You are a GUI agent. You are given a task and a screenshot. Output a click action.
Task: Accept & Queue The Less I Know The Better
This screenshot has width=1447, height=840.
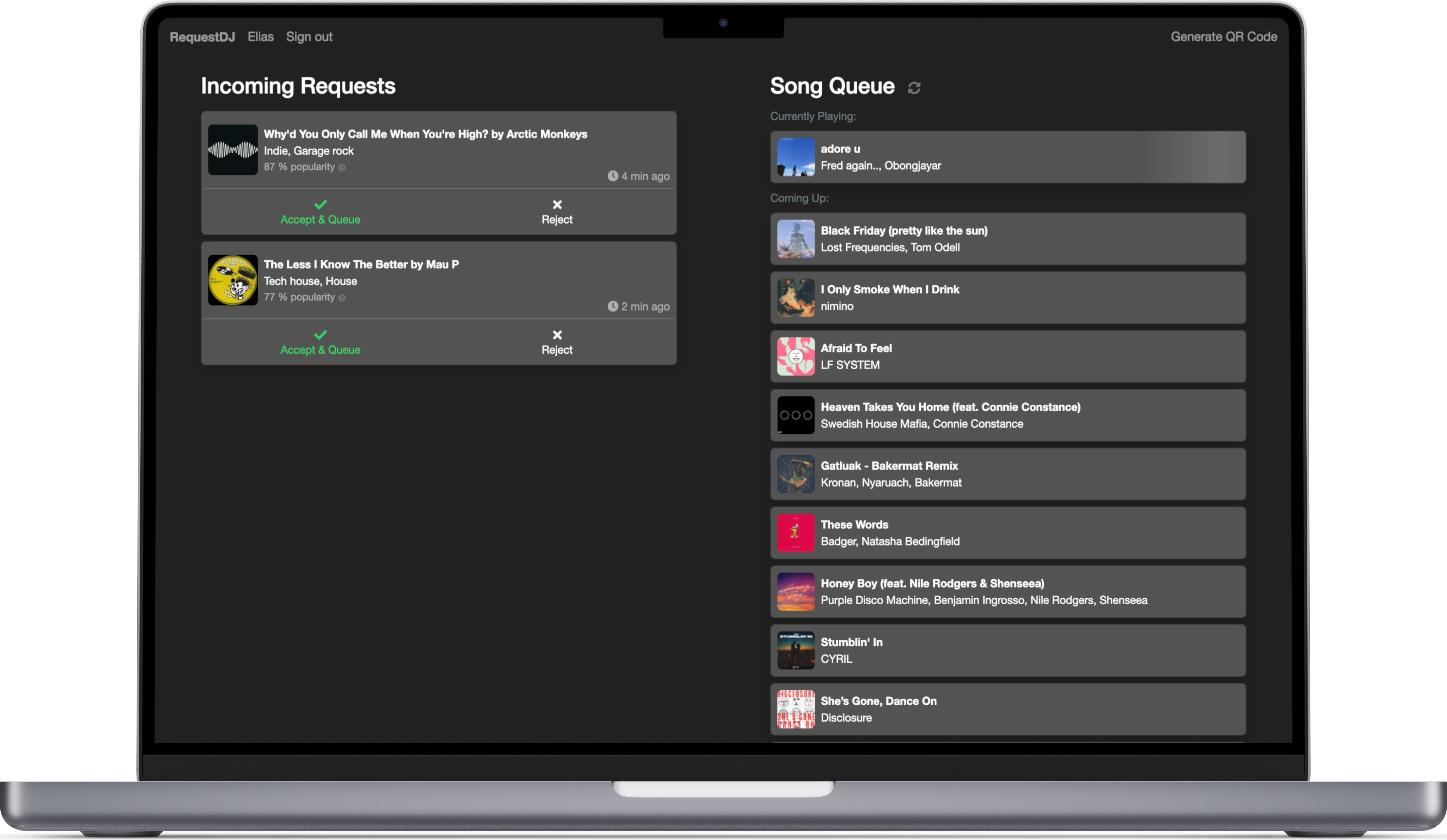pos(320,342)
